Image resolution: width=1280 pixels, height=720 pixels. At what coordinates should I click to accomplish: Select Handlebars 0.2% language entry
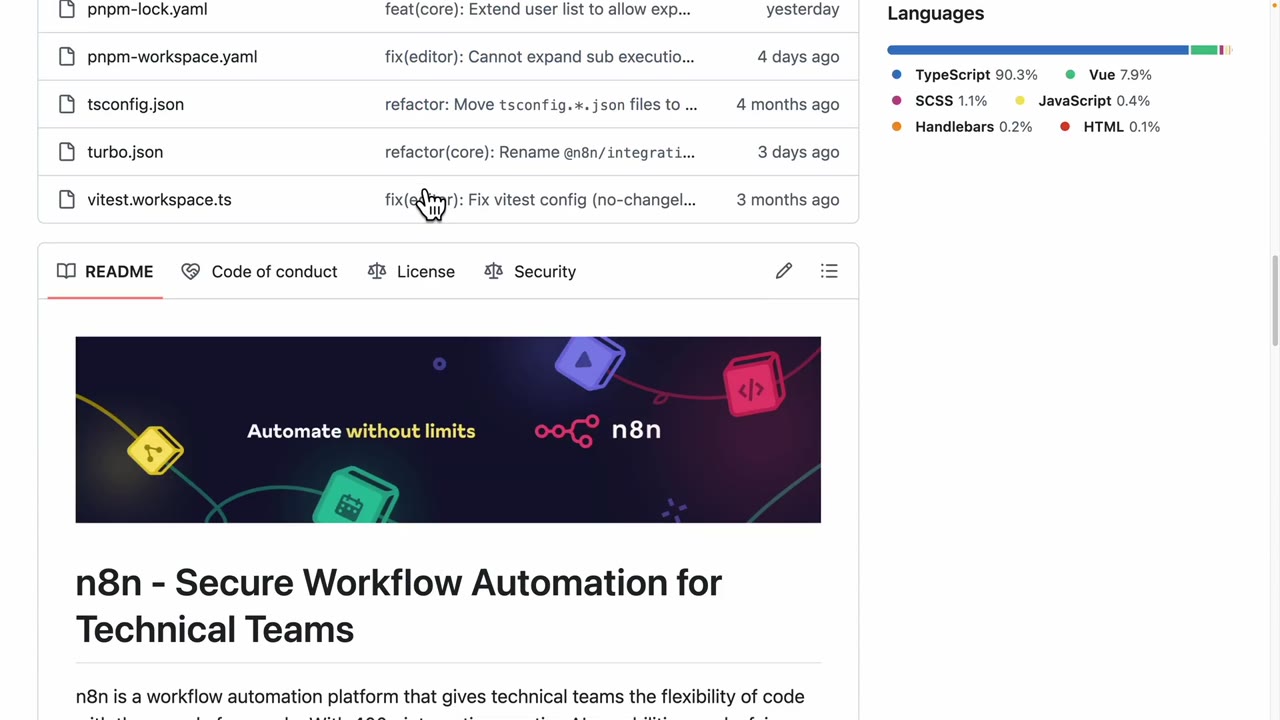(x=961, y=127)
